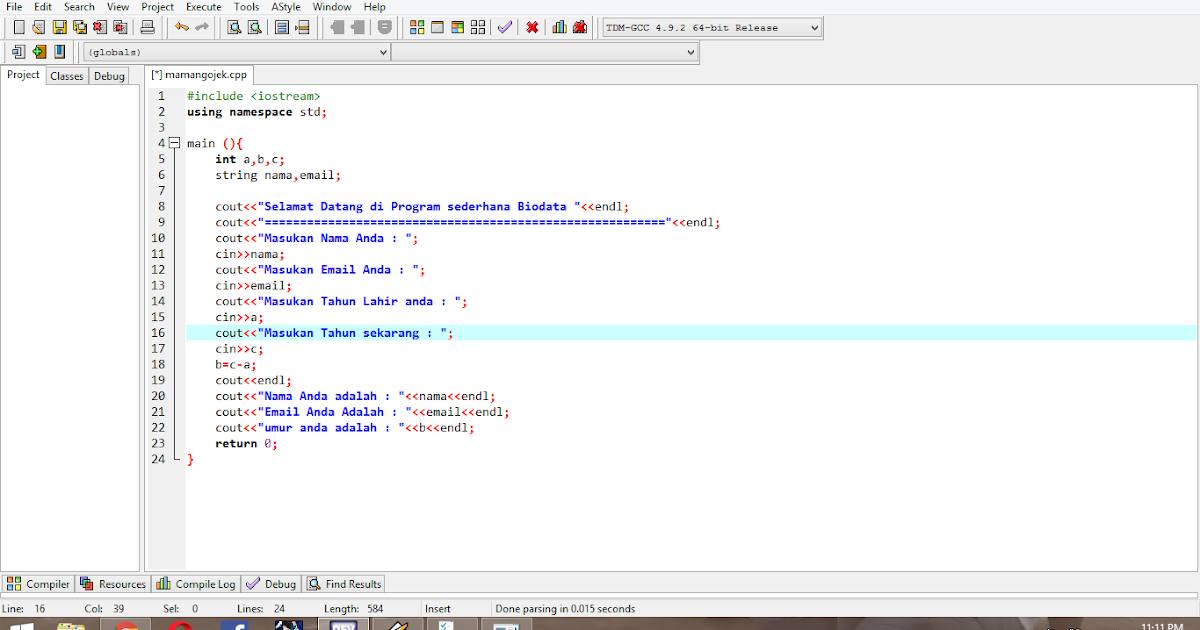This screenshot has height=630, width=1200.
Task: Delete profiling data using the chart-with-X icon
Action: (x=579, y=27)
